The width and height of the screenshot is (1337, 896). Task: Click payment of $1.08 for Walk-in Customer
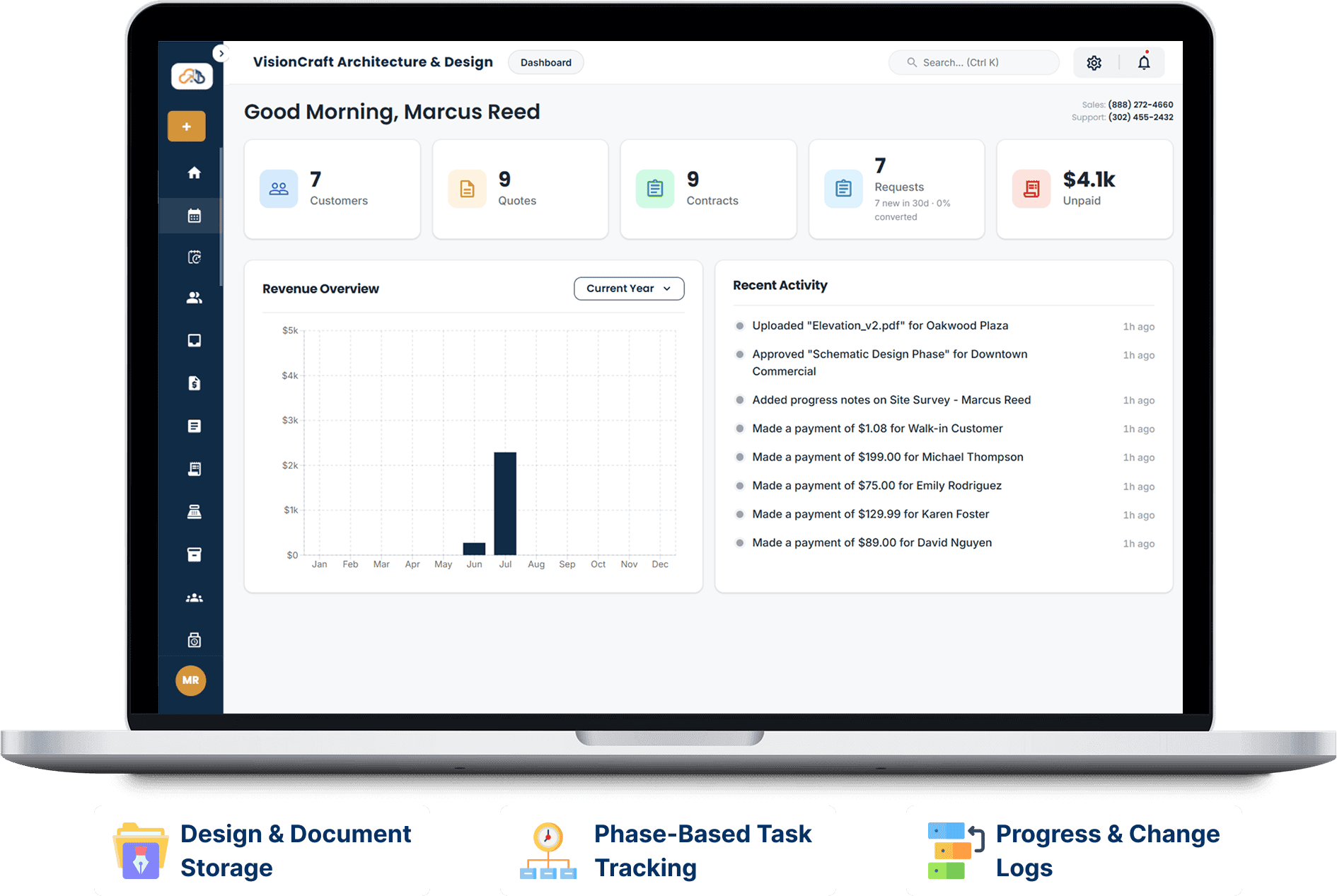pos(877,429)
